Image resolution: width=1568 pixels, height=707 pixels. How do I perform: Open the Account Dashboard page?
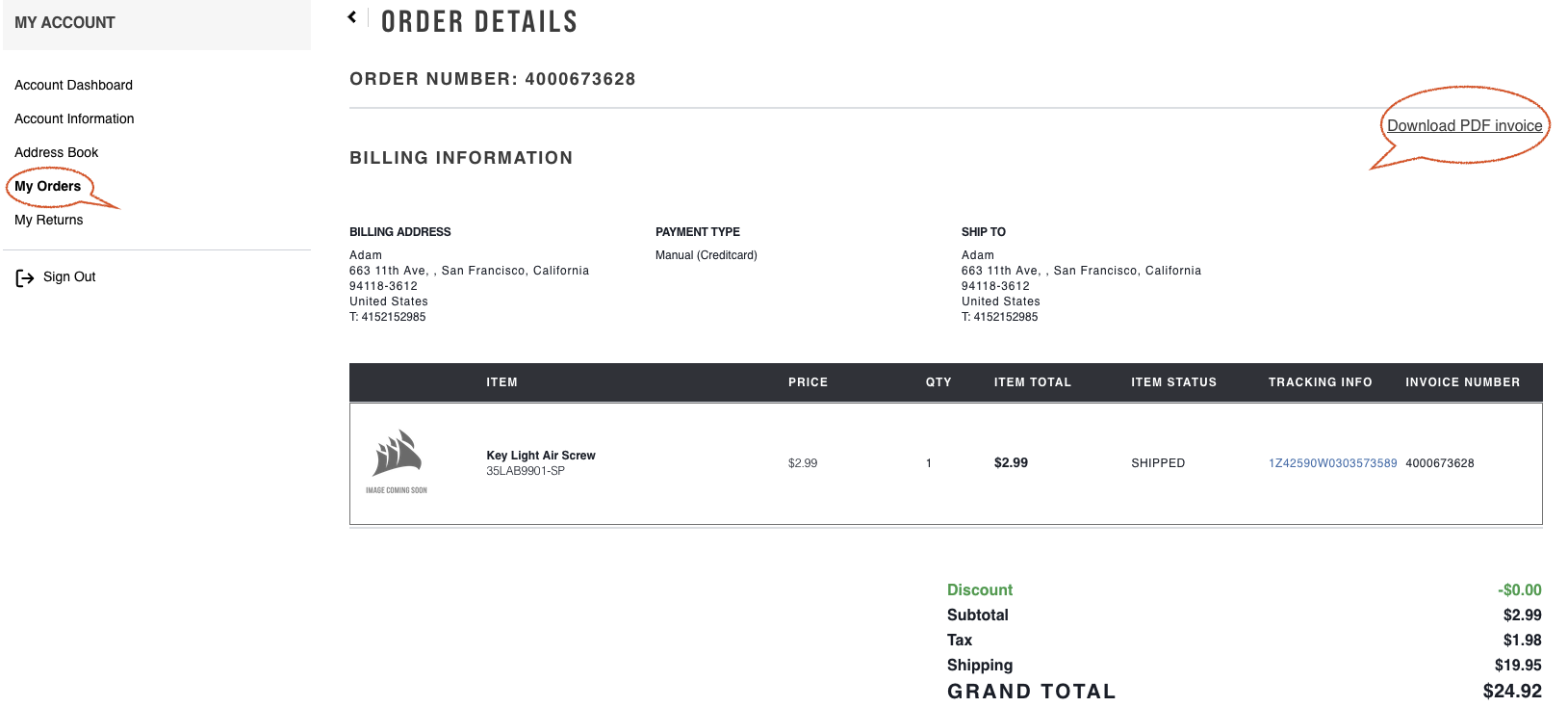coord(72,85)
